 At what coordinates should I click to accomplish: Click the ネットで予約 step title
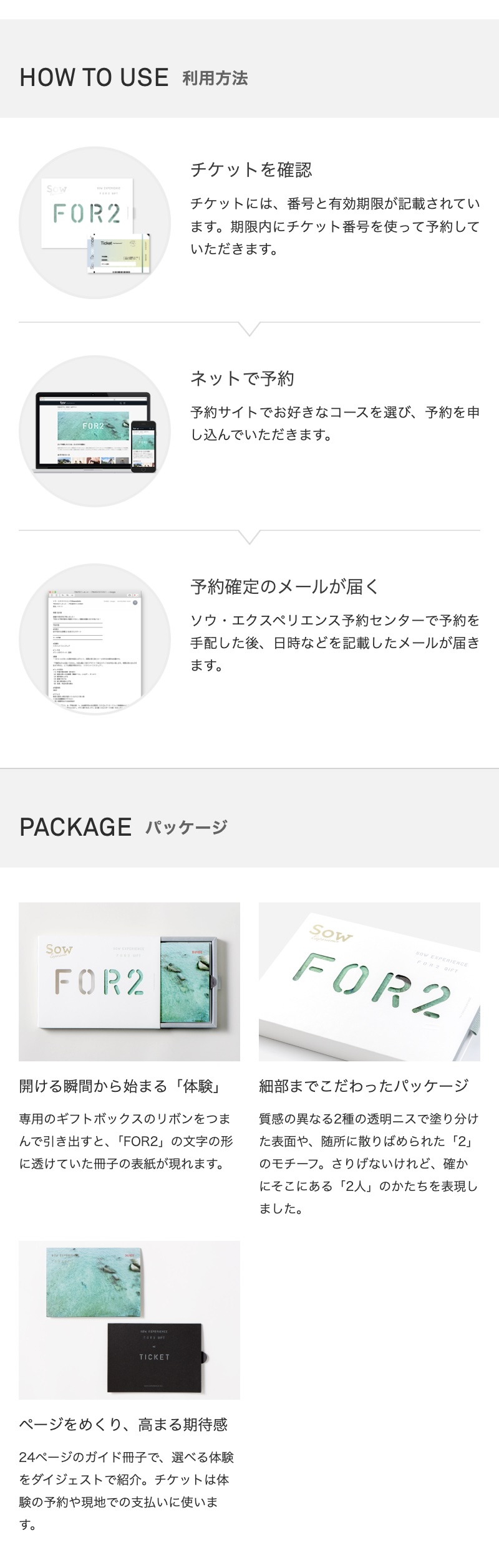point(242,378)
